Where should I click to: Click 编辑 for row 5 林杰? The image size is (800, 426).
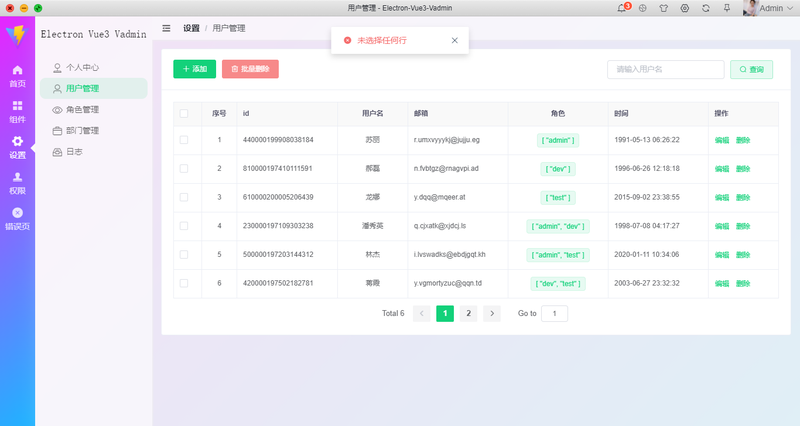click(x=722, y=255)
